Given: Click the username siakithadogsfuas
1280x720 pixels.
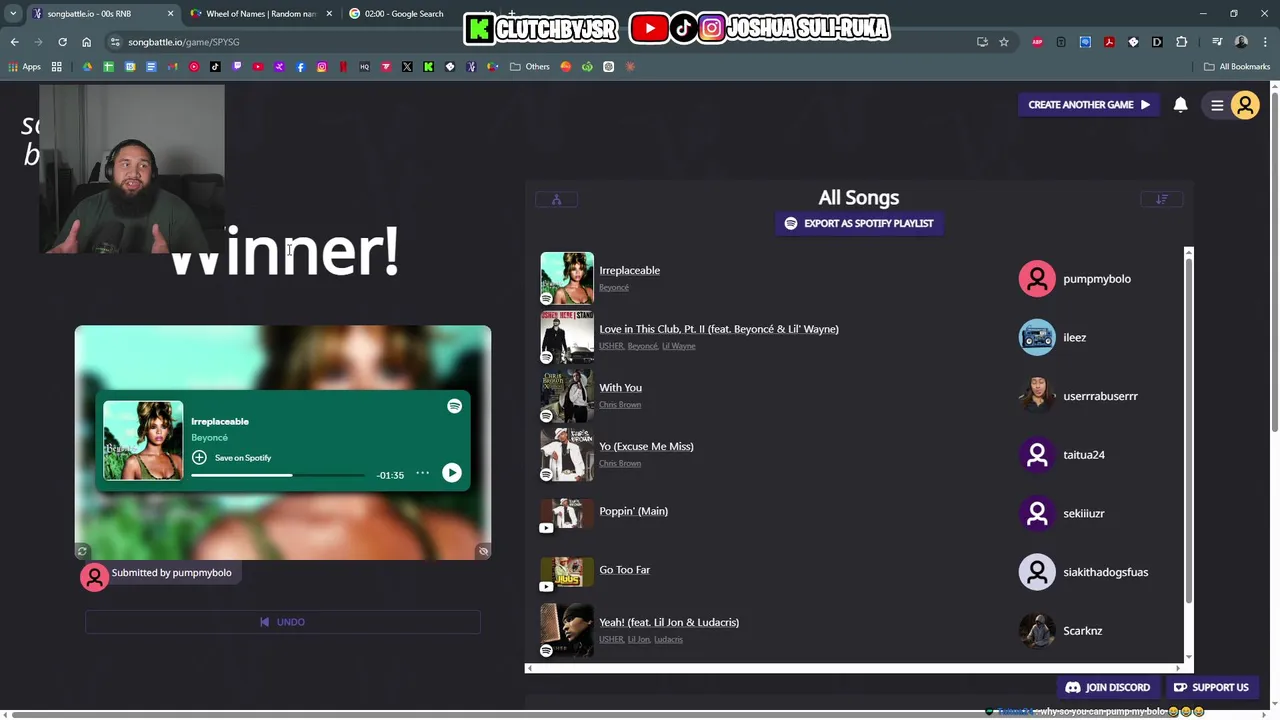Looking at the screenshot, I should [x=1106, y=572].
